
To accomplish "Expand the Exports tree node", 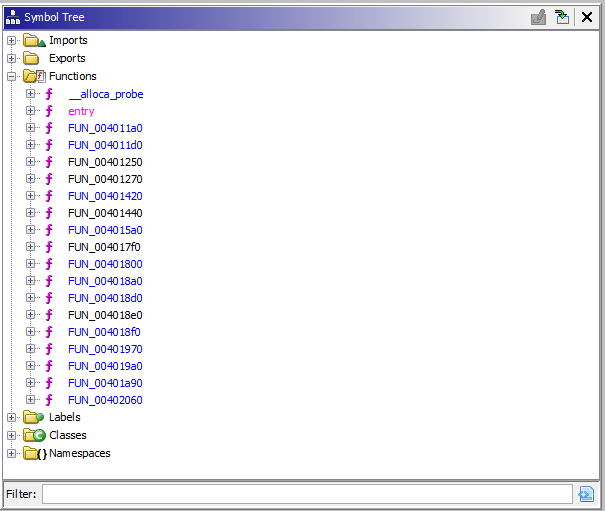I will (12, 58).
